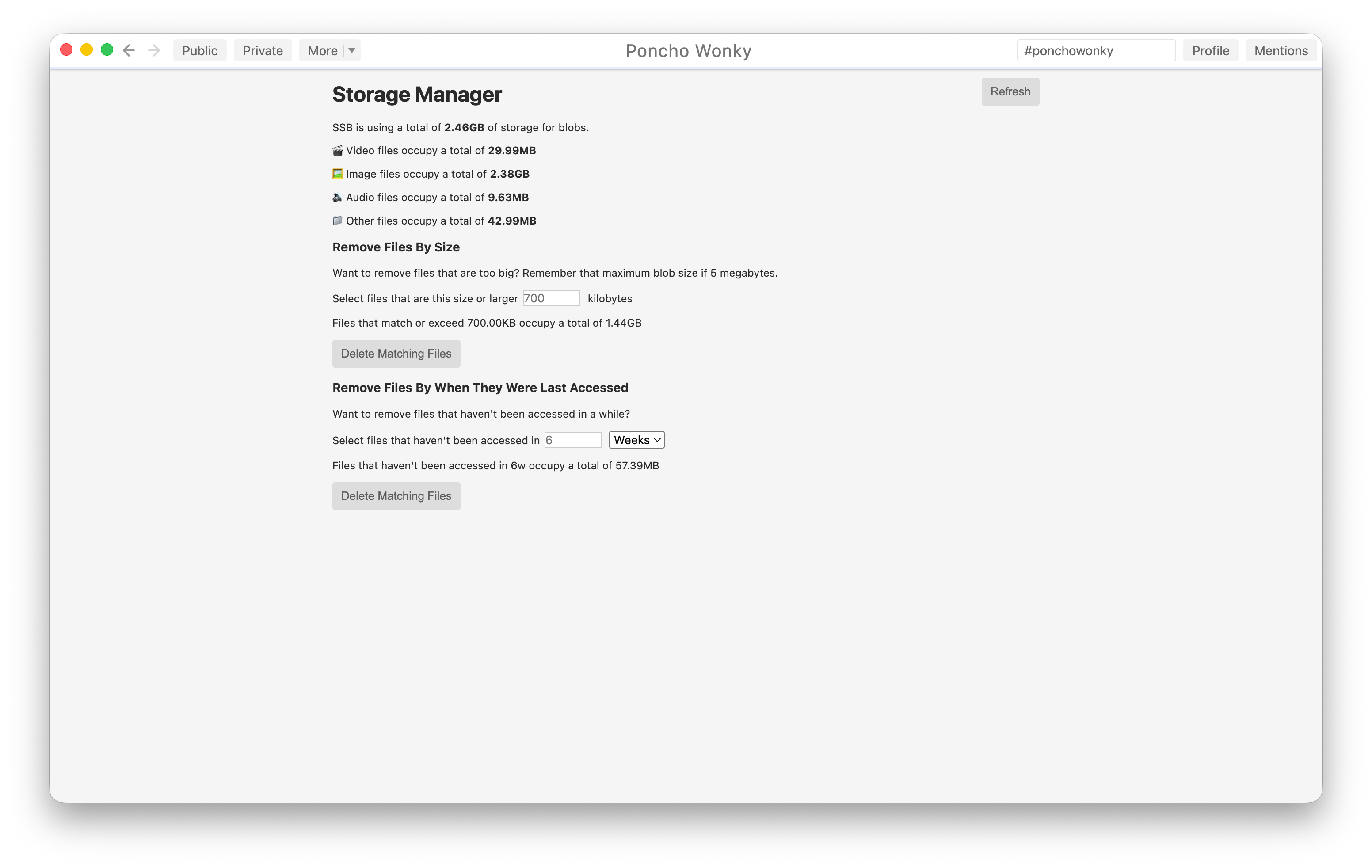Click the video clapperboard emoji icon
The width and height of the screenshot is (1372, 868).
(x=337, y=150)
